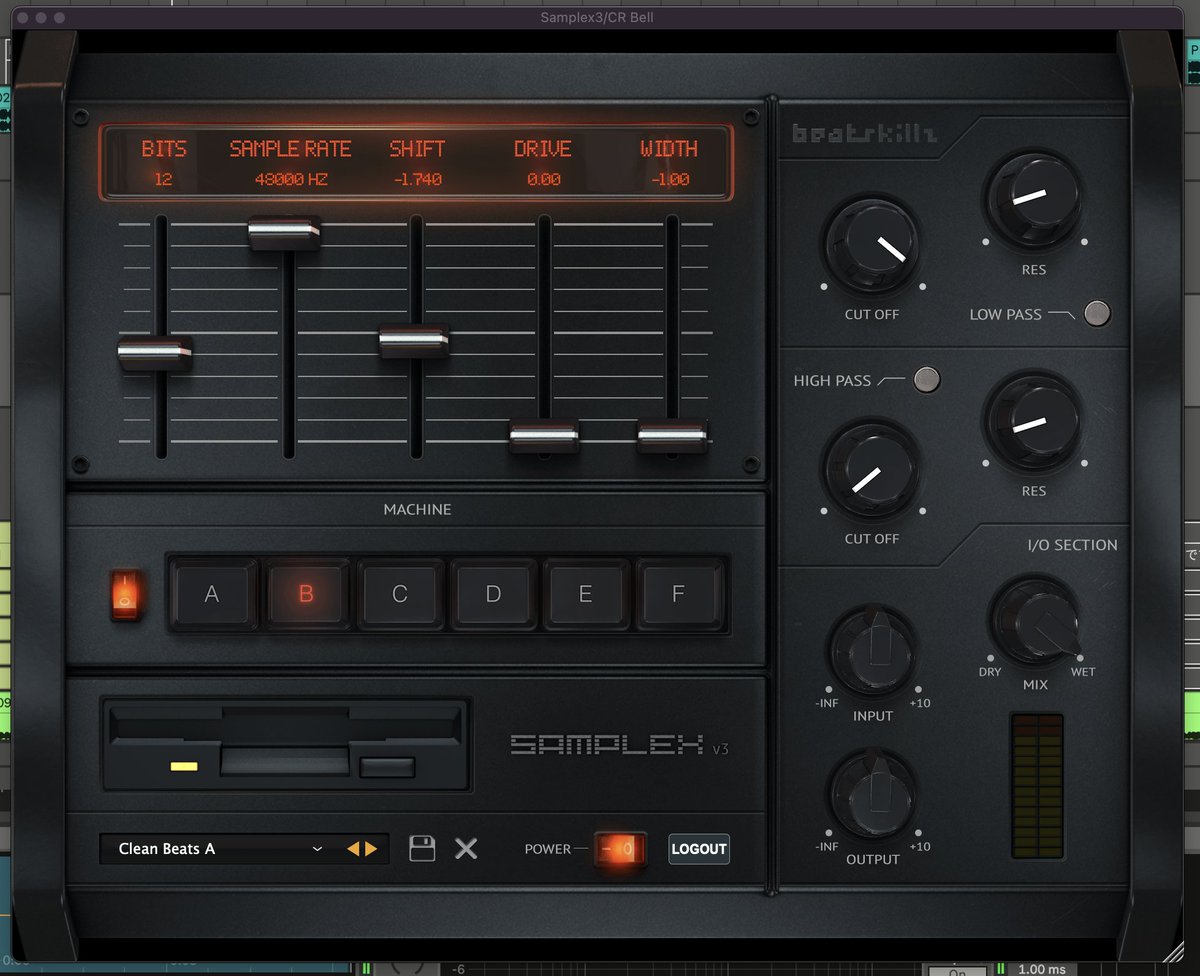Image resolution: width=1200 pixels, height=976 pixels.
Task: Click the high pass CUT OFF knob
Action: click(x=871, y=471)
